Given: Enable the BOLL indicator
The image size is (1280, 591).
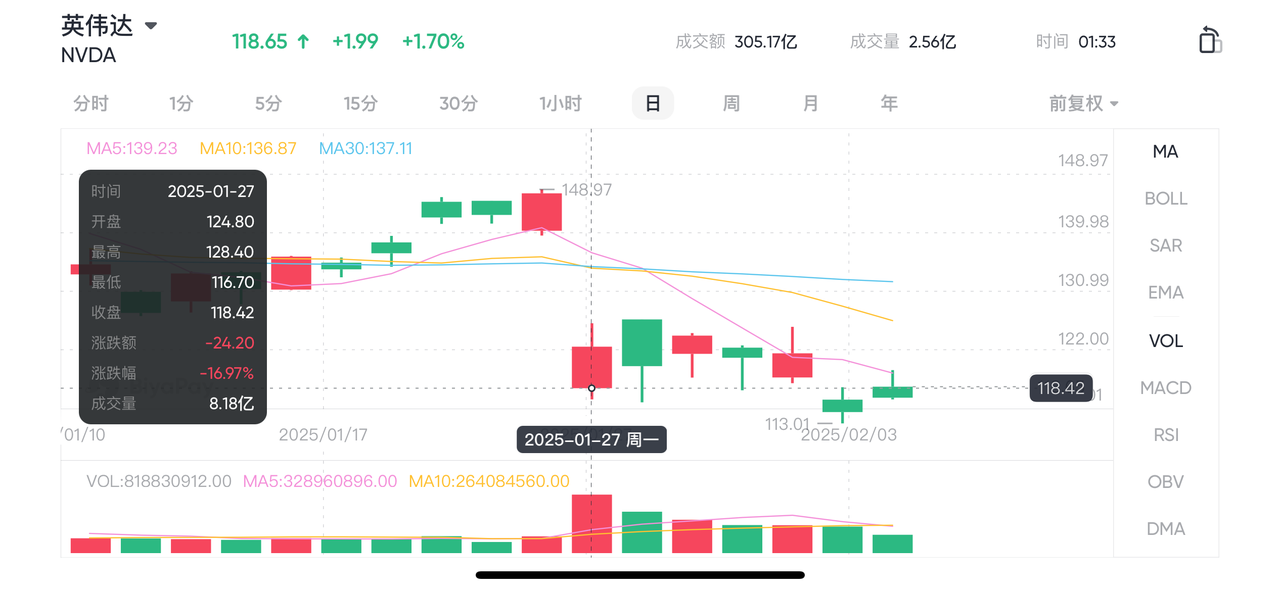Looking at the screenshot, I should [x=1165, y=198].
